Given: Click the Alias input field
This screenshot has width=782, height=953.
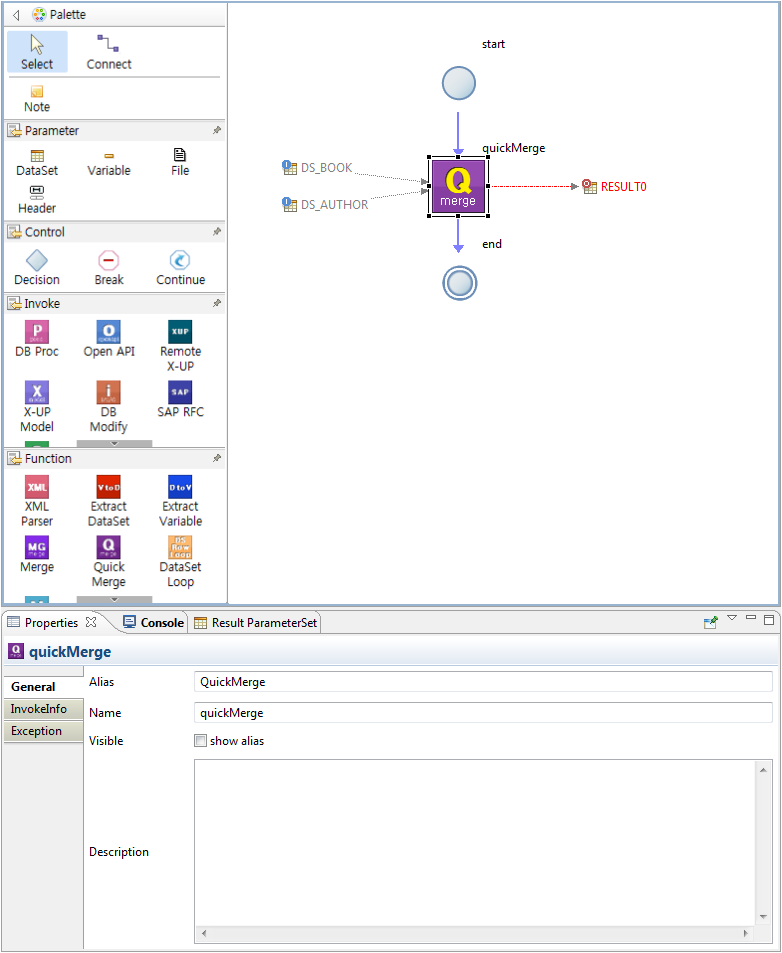Looking at the screenshot, I should point(482,682).
